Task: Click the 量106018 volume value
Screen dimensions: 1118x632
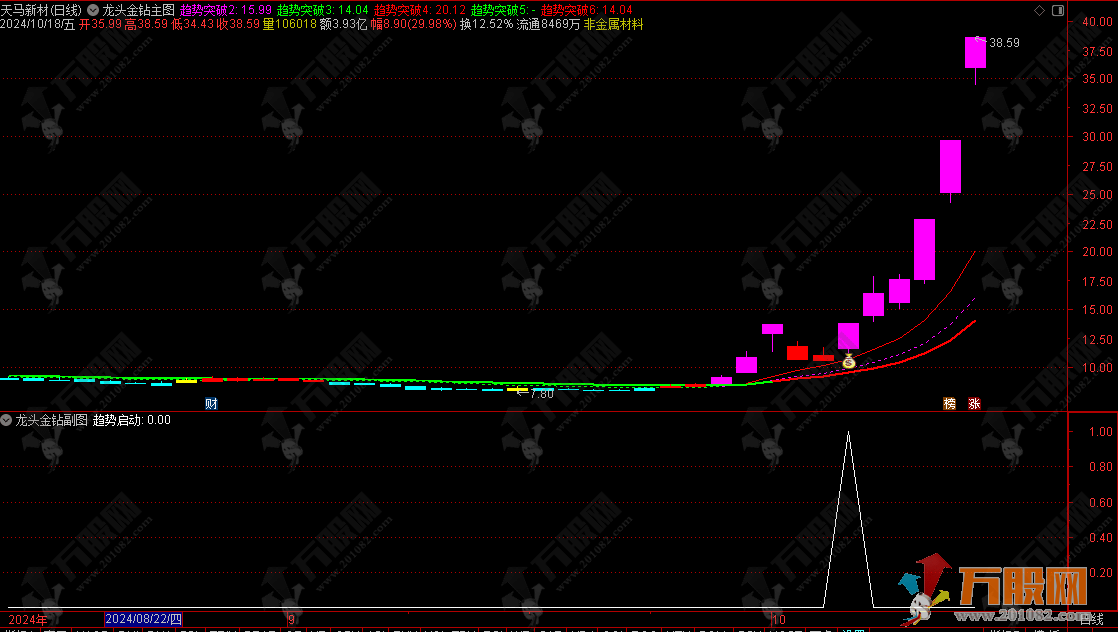Action: click(x=289, y=24)
